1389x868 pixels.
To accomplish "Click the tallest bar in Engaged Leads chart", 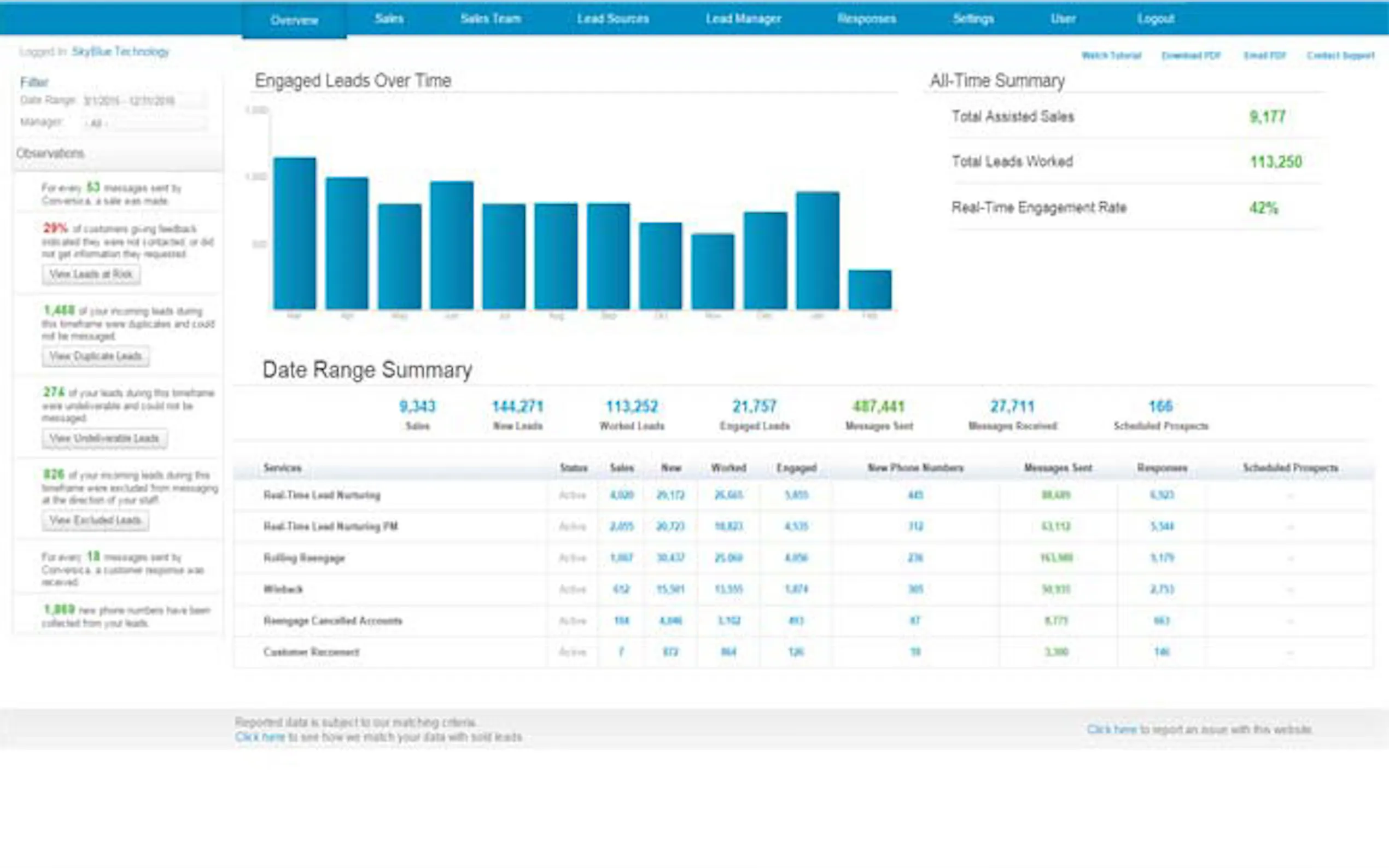I will coord(295,233).
